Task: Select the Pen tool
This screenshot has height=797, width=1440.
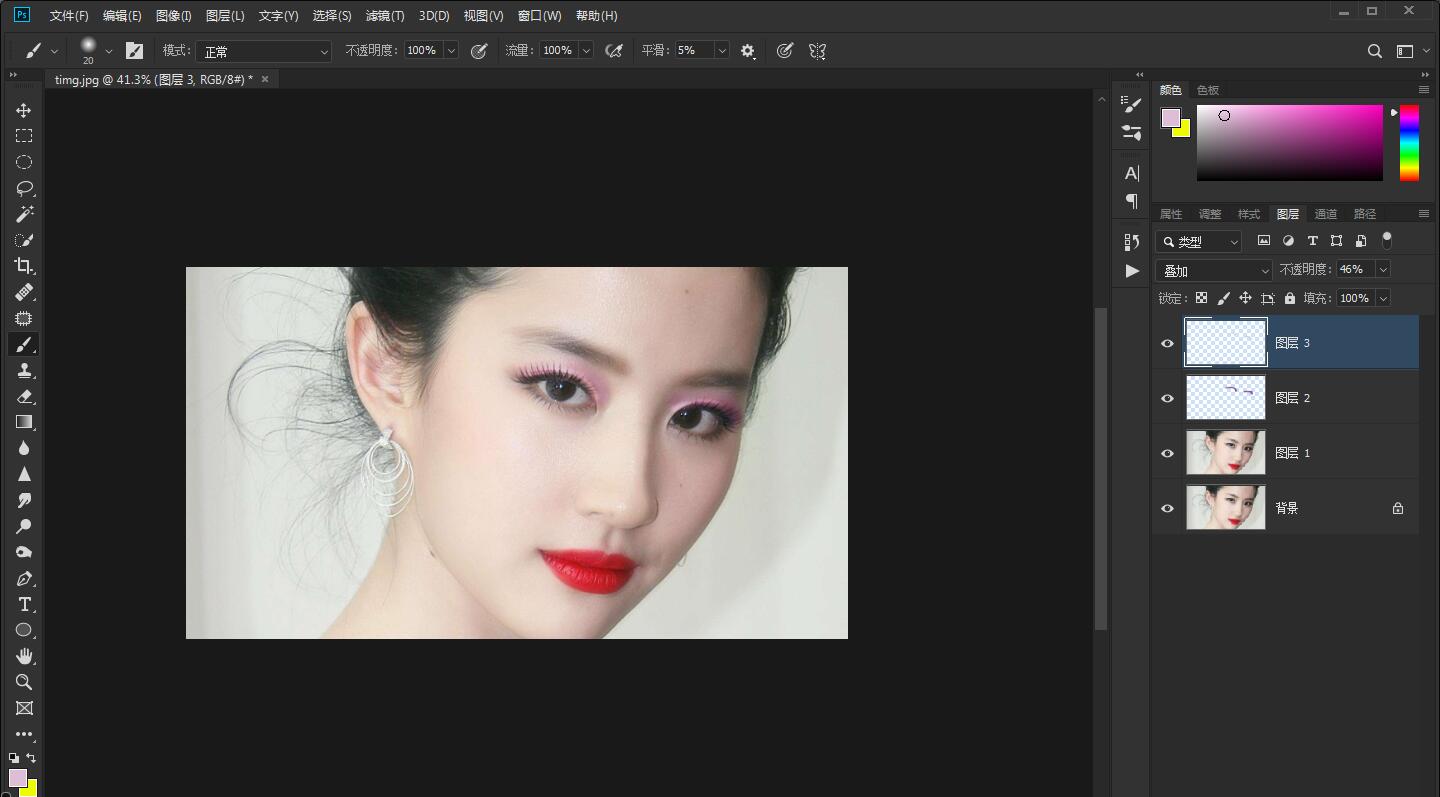Action: click(24, 578)
